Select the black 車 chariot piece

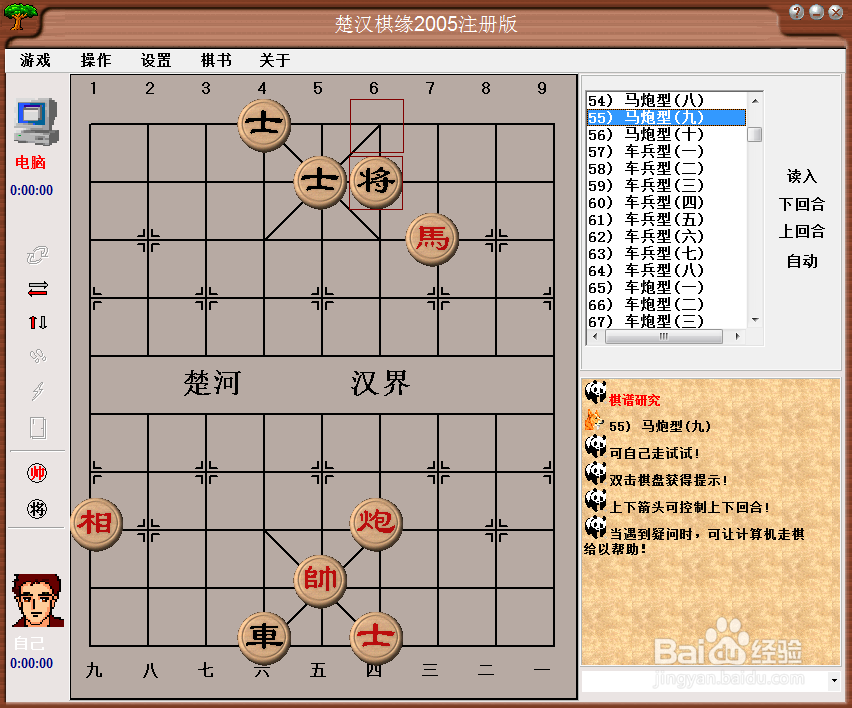click(264, 638)
